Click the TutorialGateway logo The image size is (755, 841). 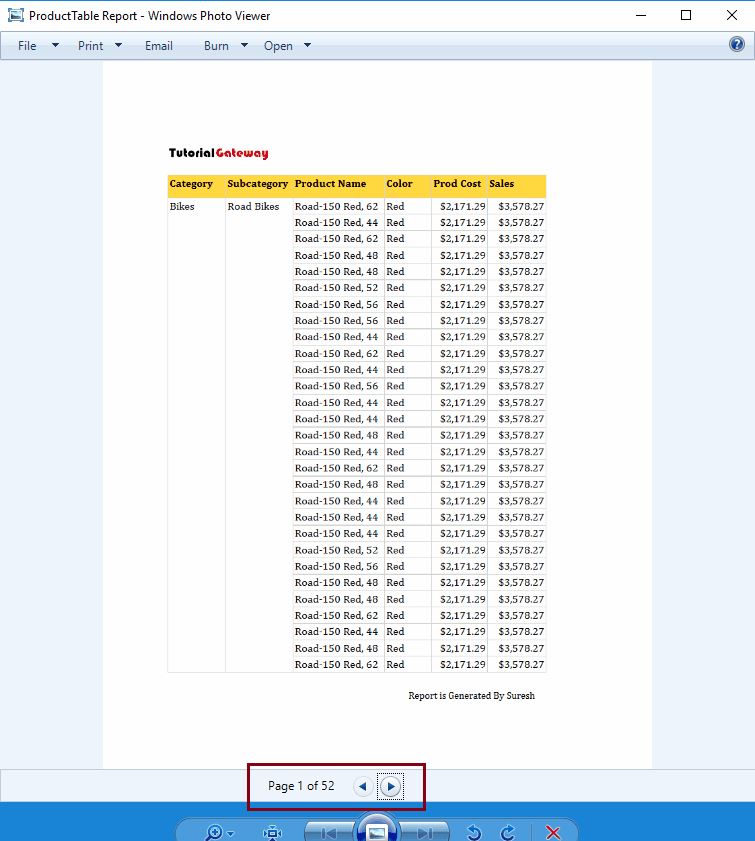coord(219,153)
